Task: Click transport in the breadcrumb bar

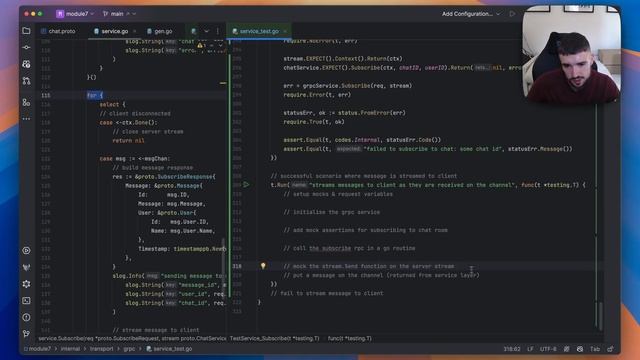Action: (x=102, y=349)
